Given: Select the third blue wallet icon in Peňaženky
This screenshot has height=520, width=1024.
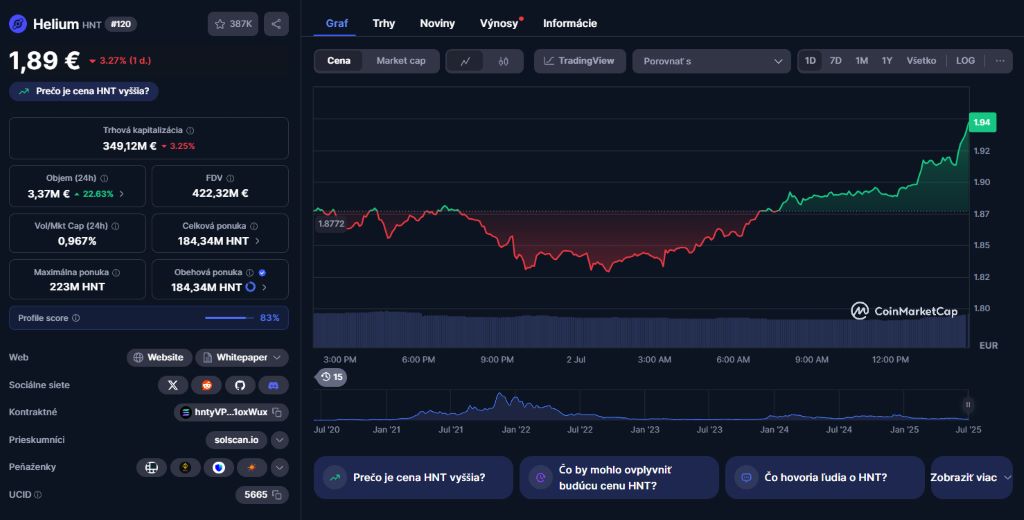Looking at the screenshot, I should (x=219, y=467).
